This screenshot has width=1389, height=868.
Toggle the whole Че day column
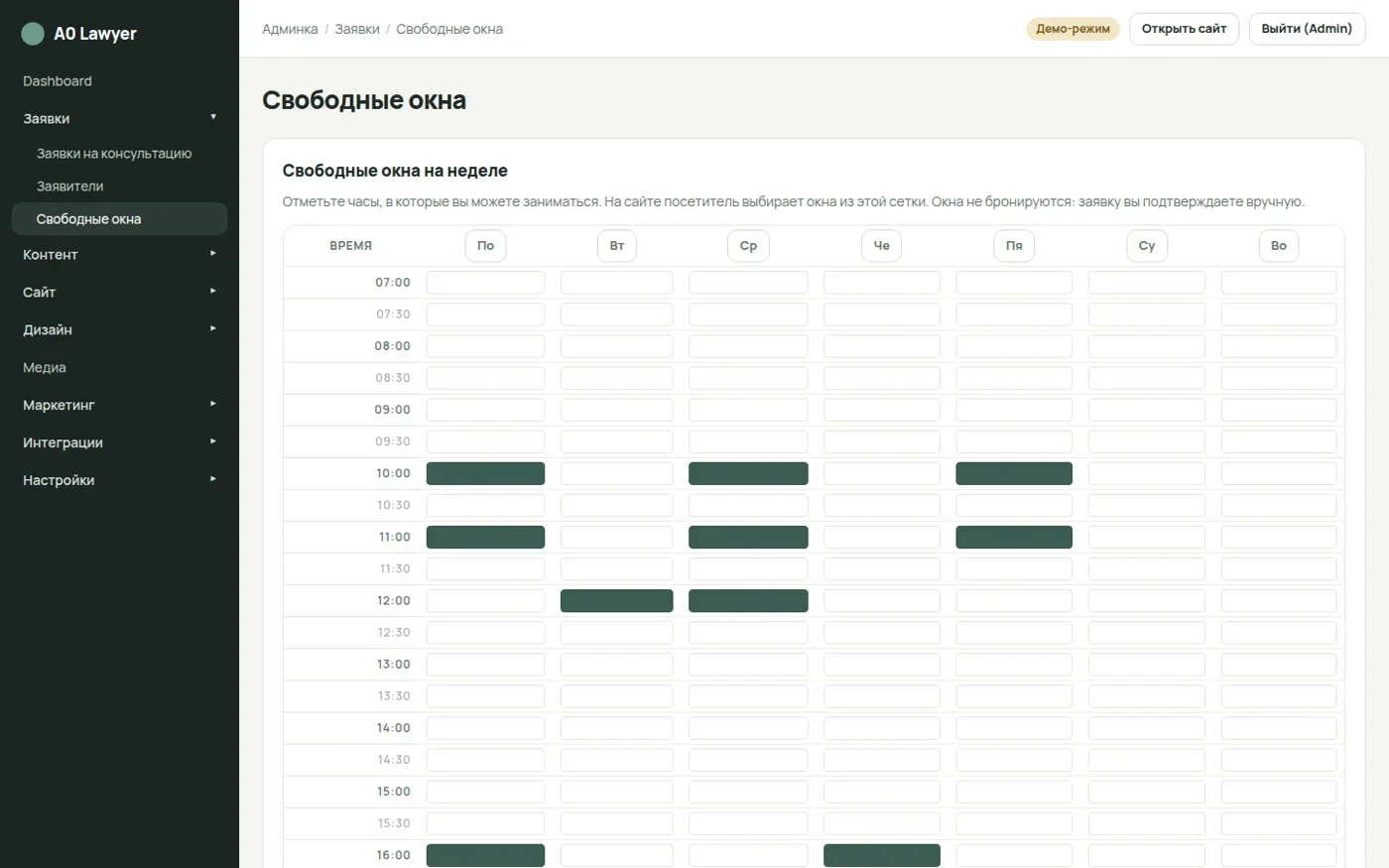882,246
